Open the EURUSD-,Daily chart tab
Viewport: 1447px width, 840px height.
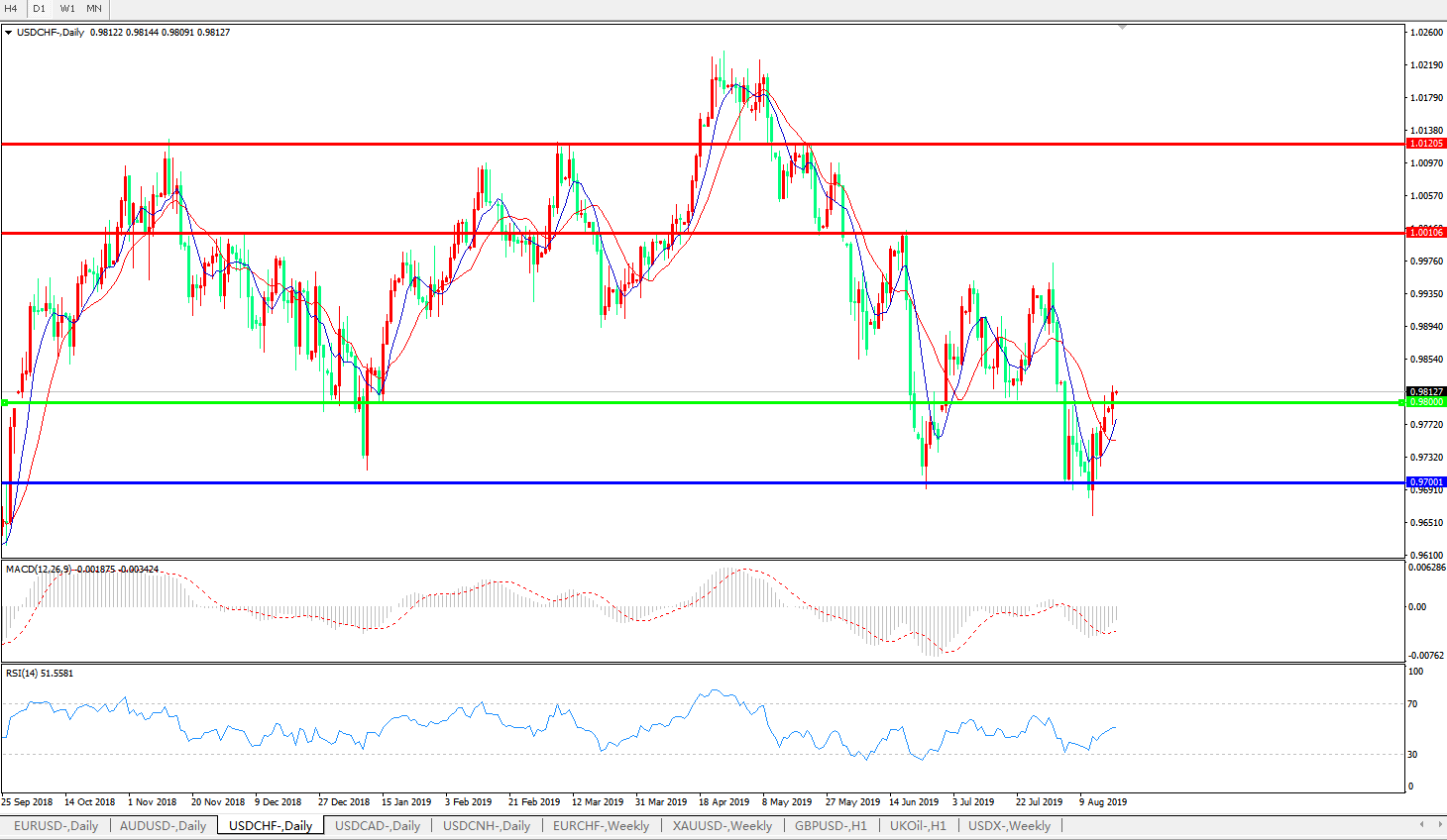[56, 825]
